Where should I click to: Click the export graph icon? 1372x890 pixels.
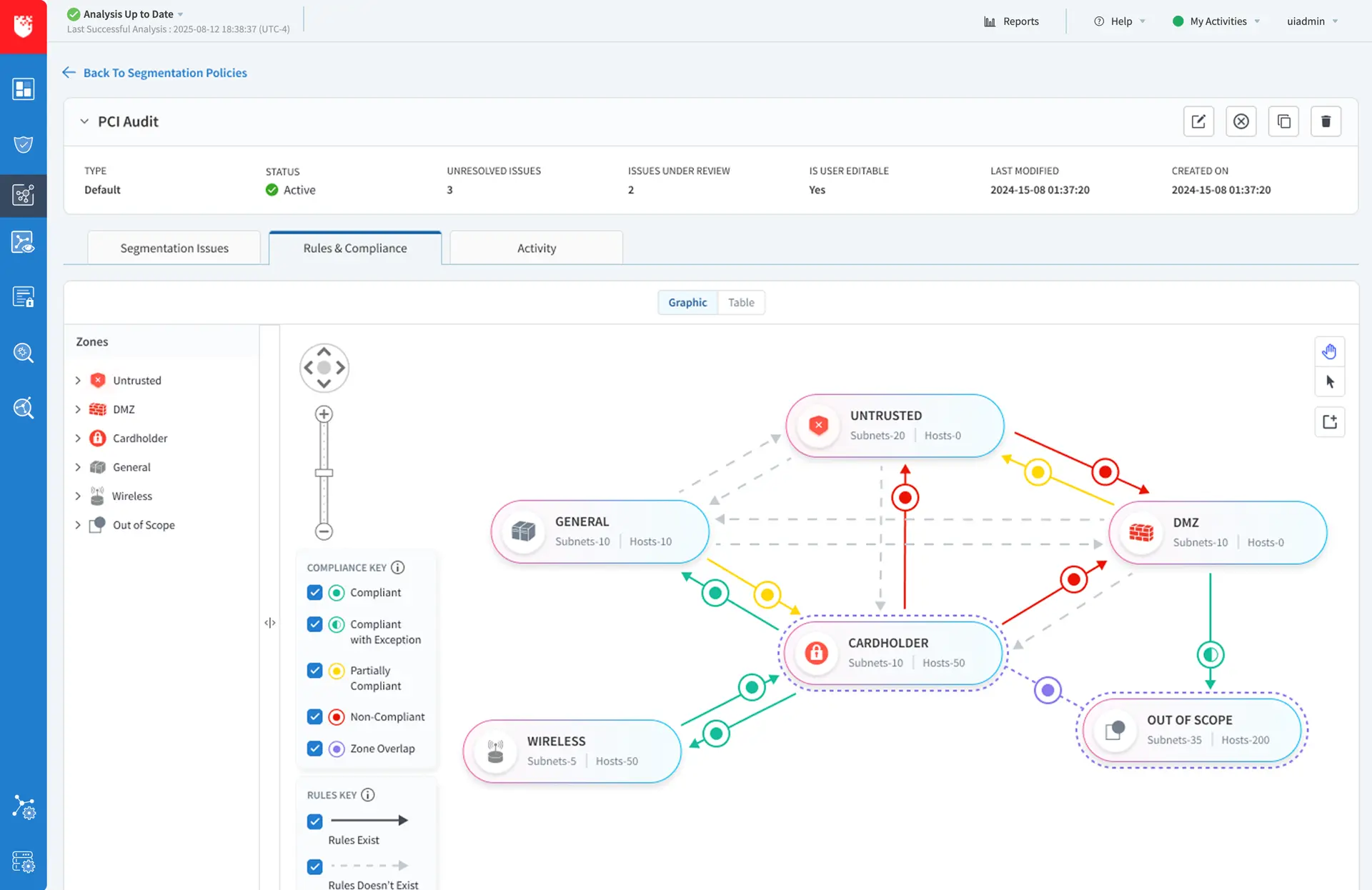coord(1329,422)
